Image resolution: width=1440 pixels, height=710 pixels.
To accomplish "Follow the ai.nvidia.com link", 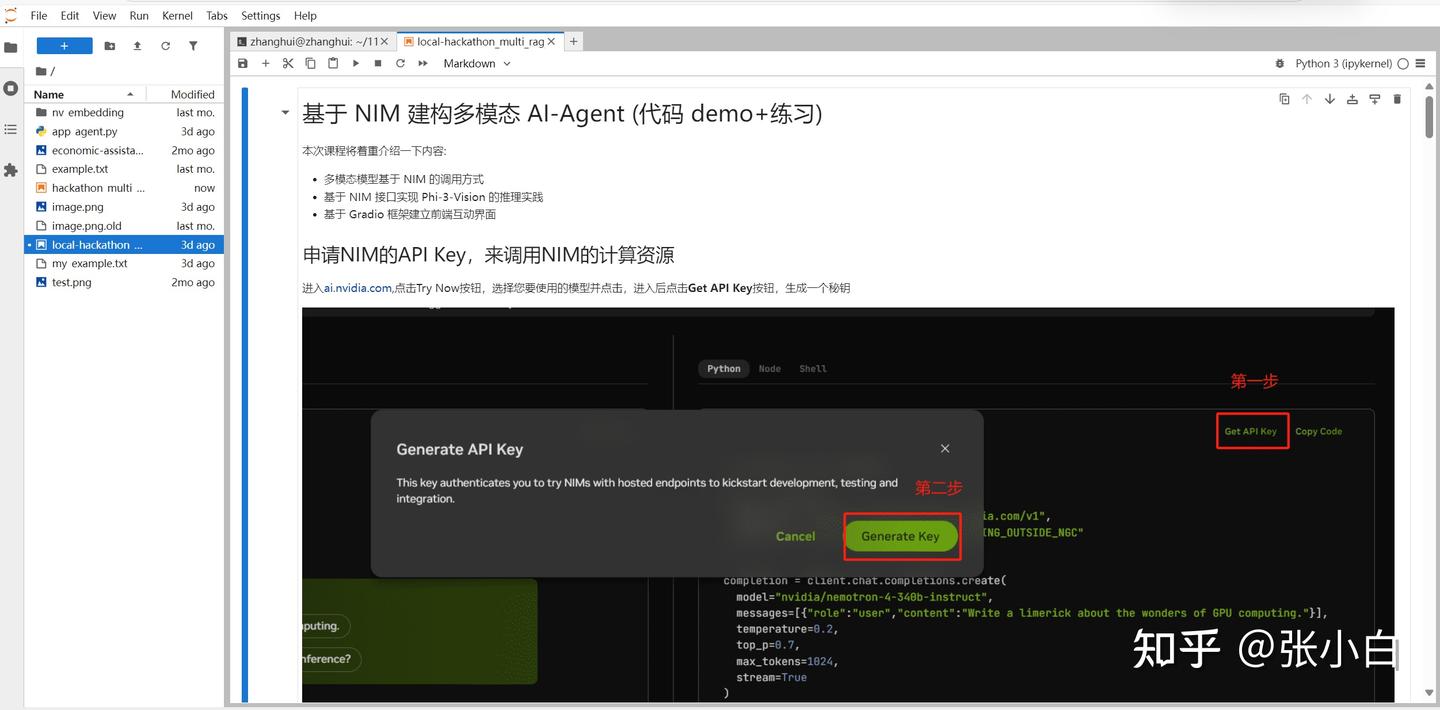I will click(x=358, y=288).
